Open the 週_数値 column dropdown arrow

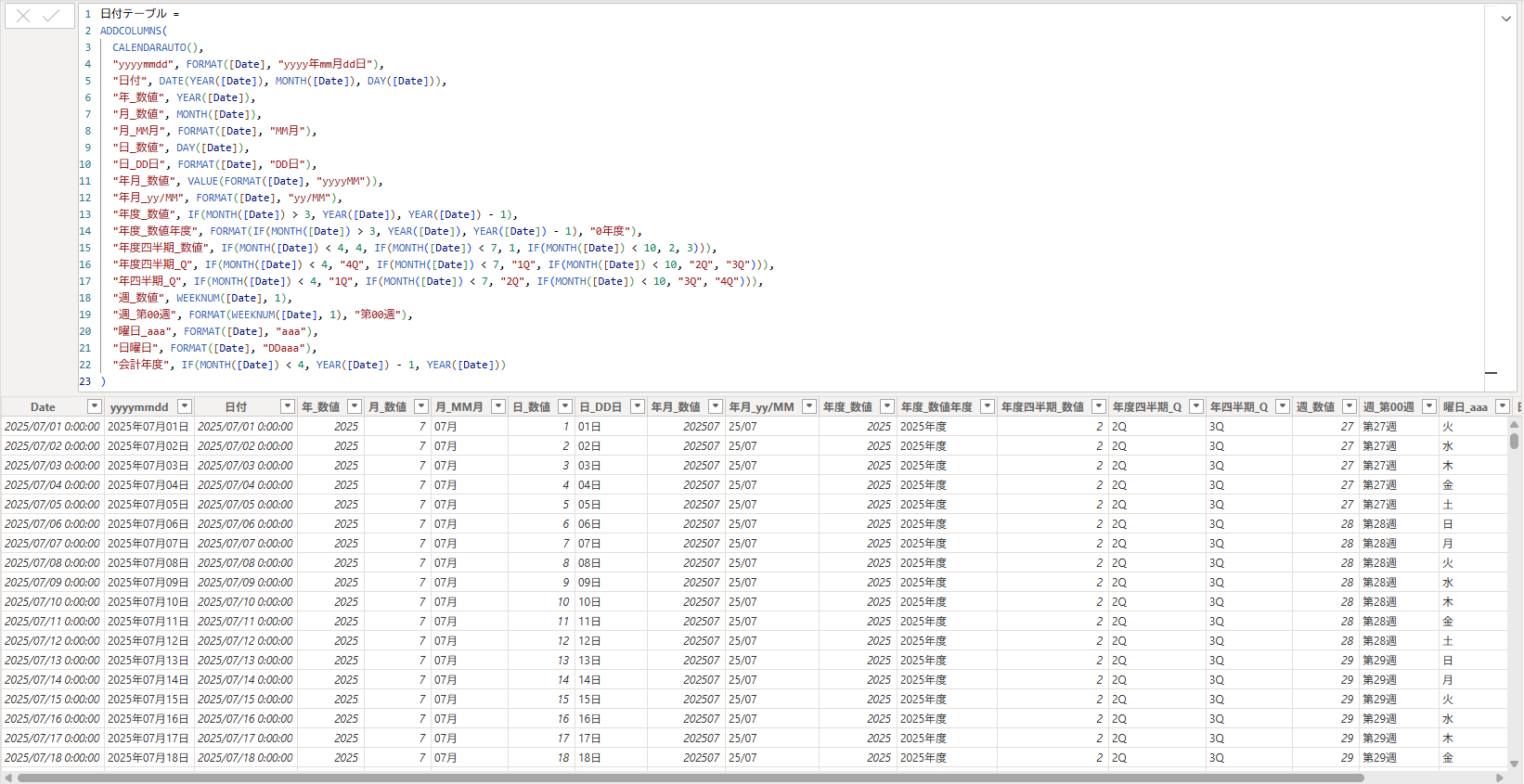pyautogui.click(x=1349, y=406)
